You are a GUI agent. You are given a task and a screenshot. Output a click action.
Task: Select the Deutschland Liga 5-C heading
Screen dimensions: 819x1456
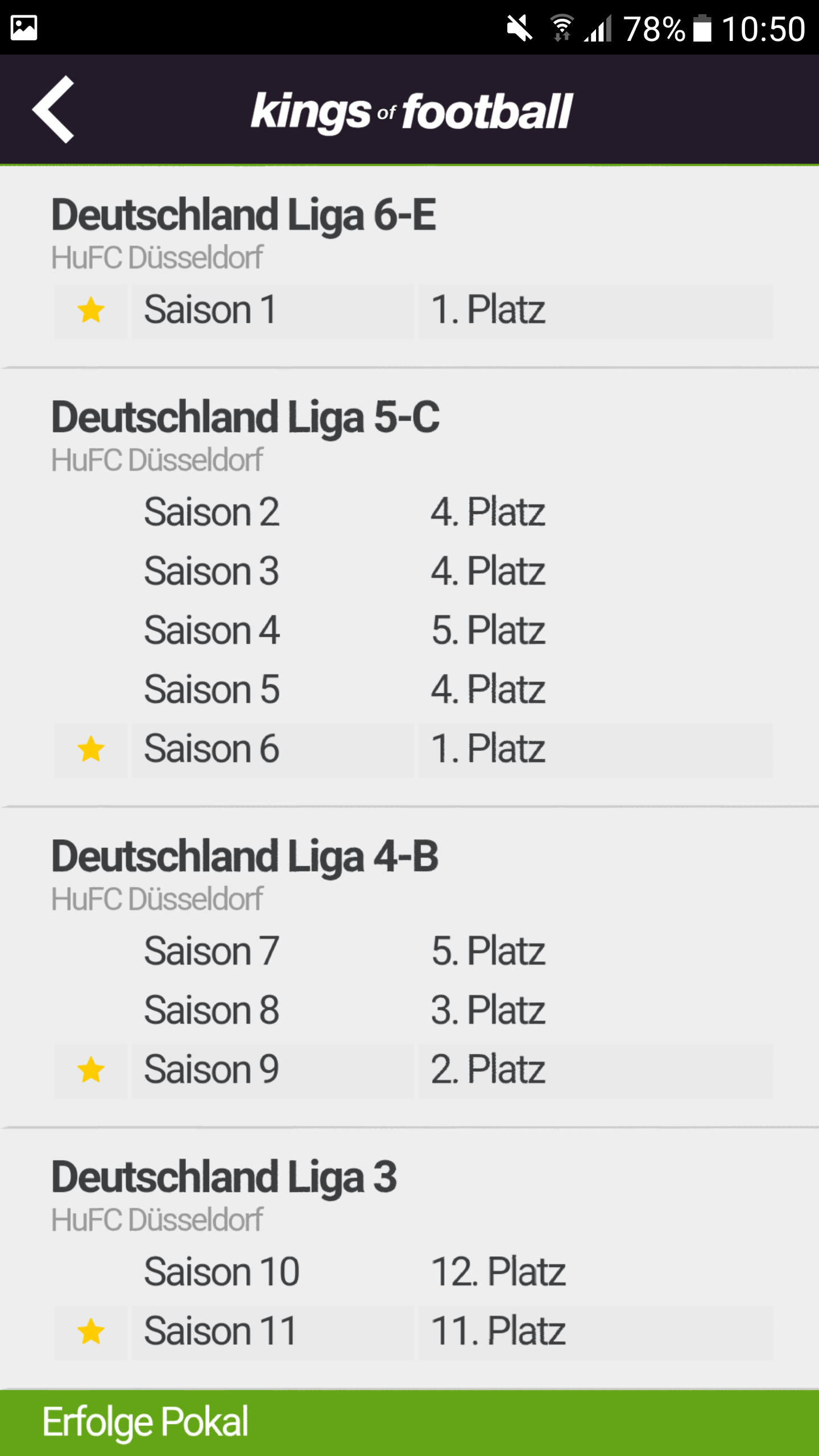tap(245, 417)
